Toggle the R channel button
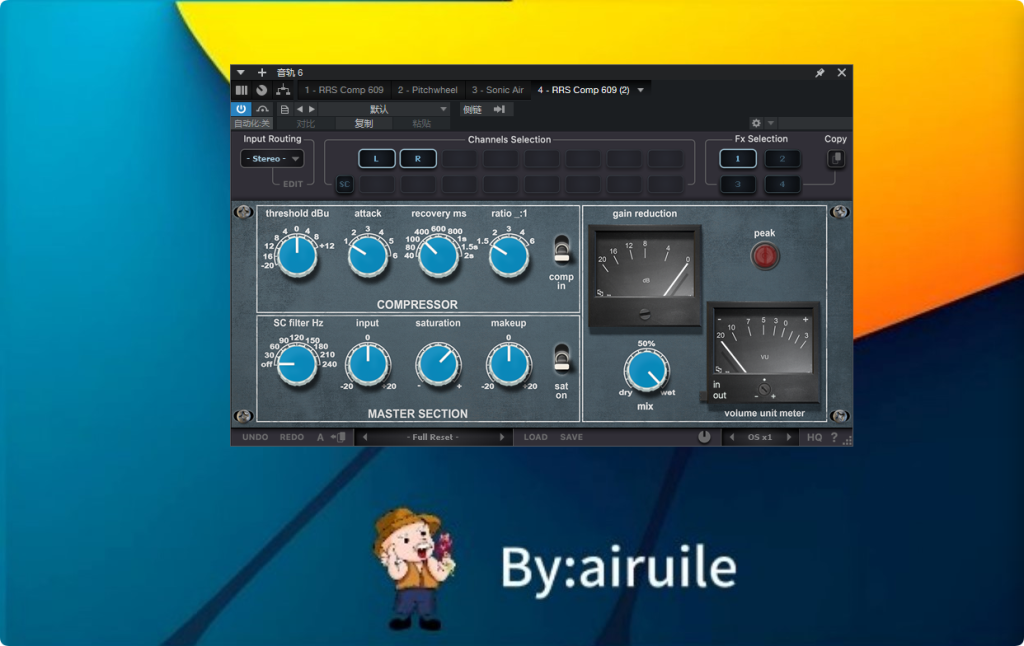Screen dimensions: 1024x646 point(418,159)
